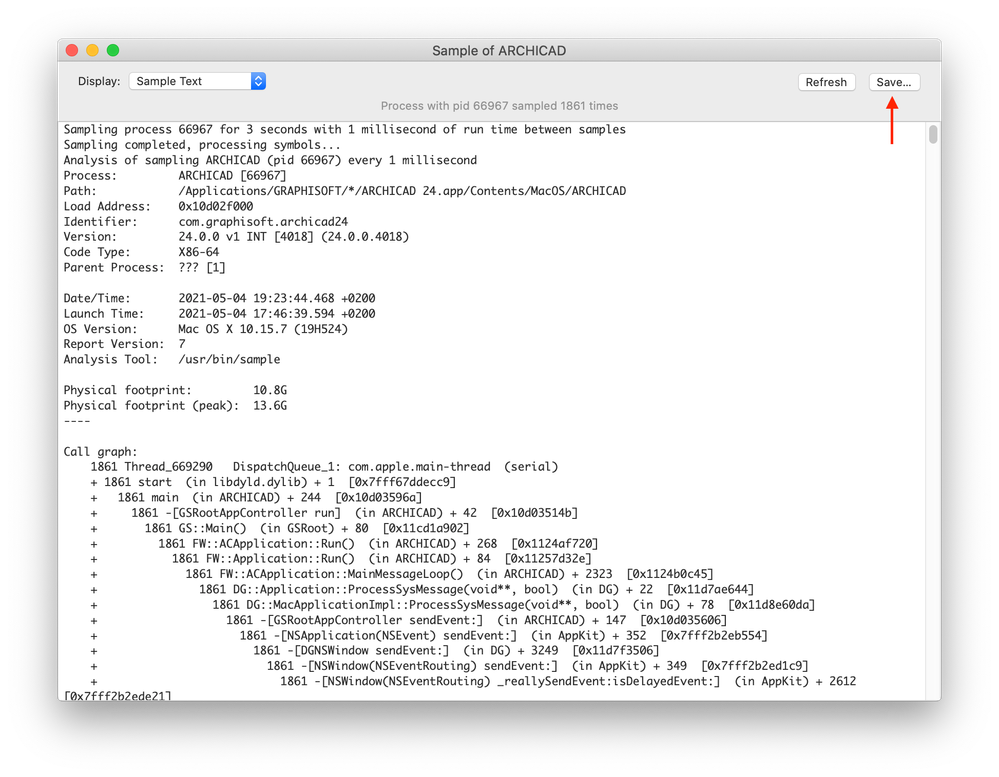
Task: Click the Load Address 0x10d02f000 value
Action: [215, 206]
